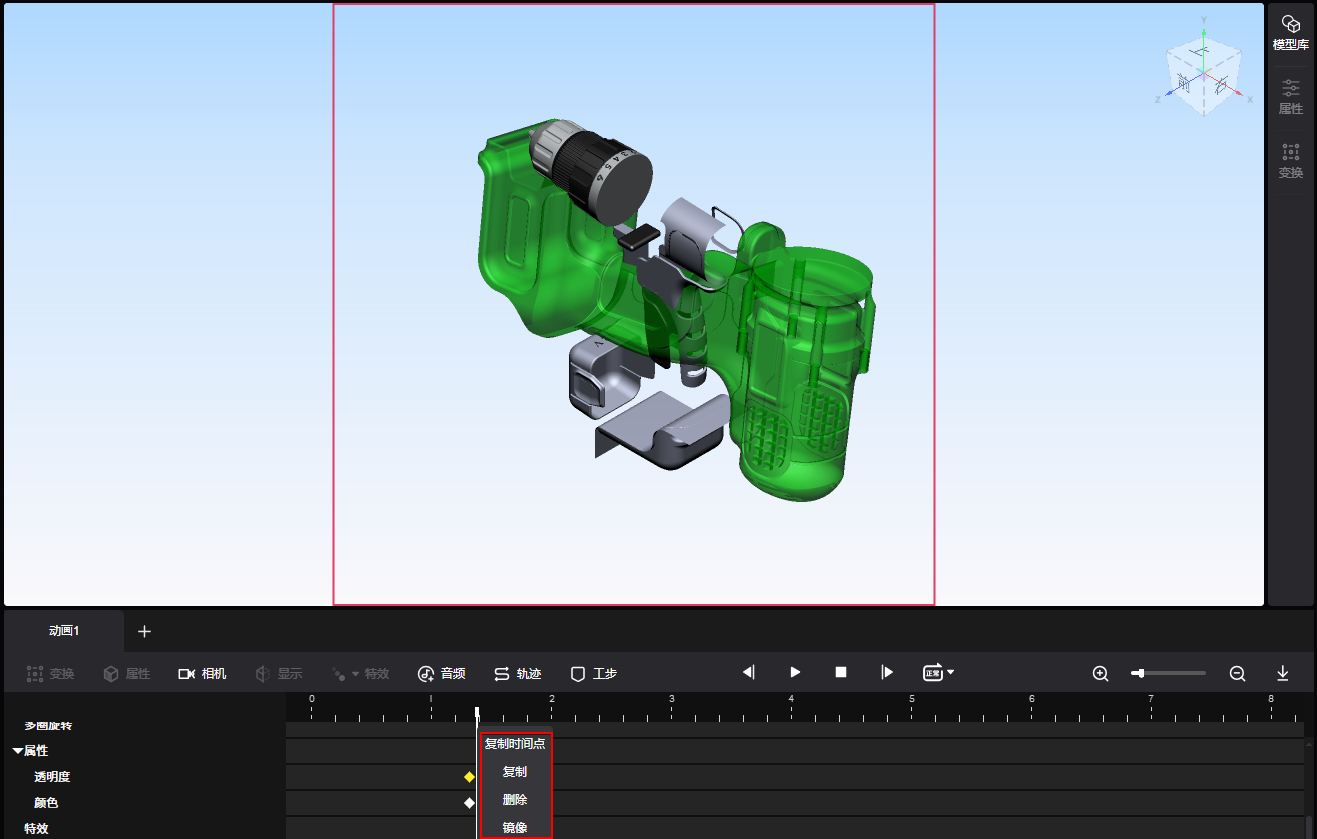
Task: Click the 相机 camera tool
Action: coord(202,674)
